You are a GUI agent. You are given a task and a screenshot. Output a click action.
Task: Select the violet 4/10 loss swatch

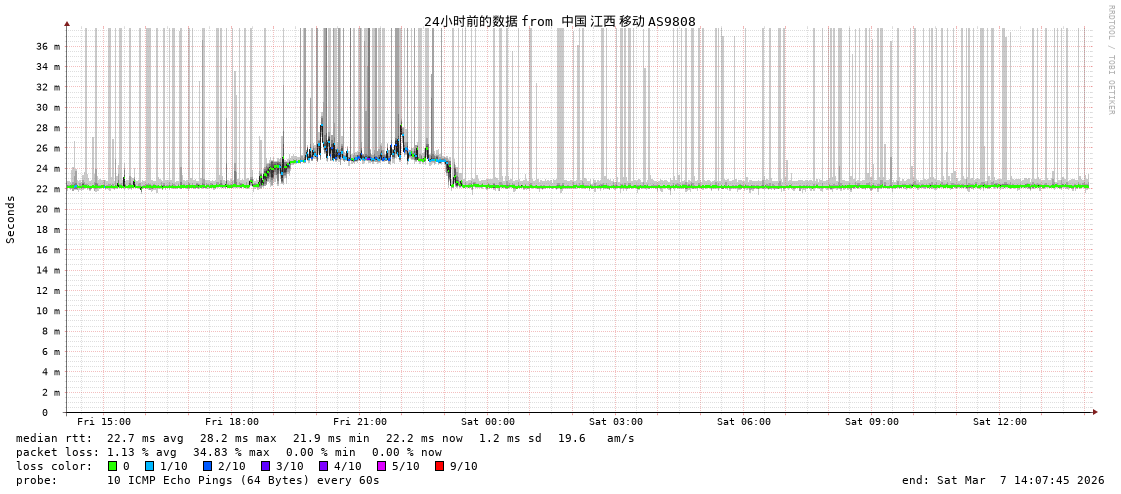(323, 466)
